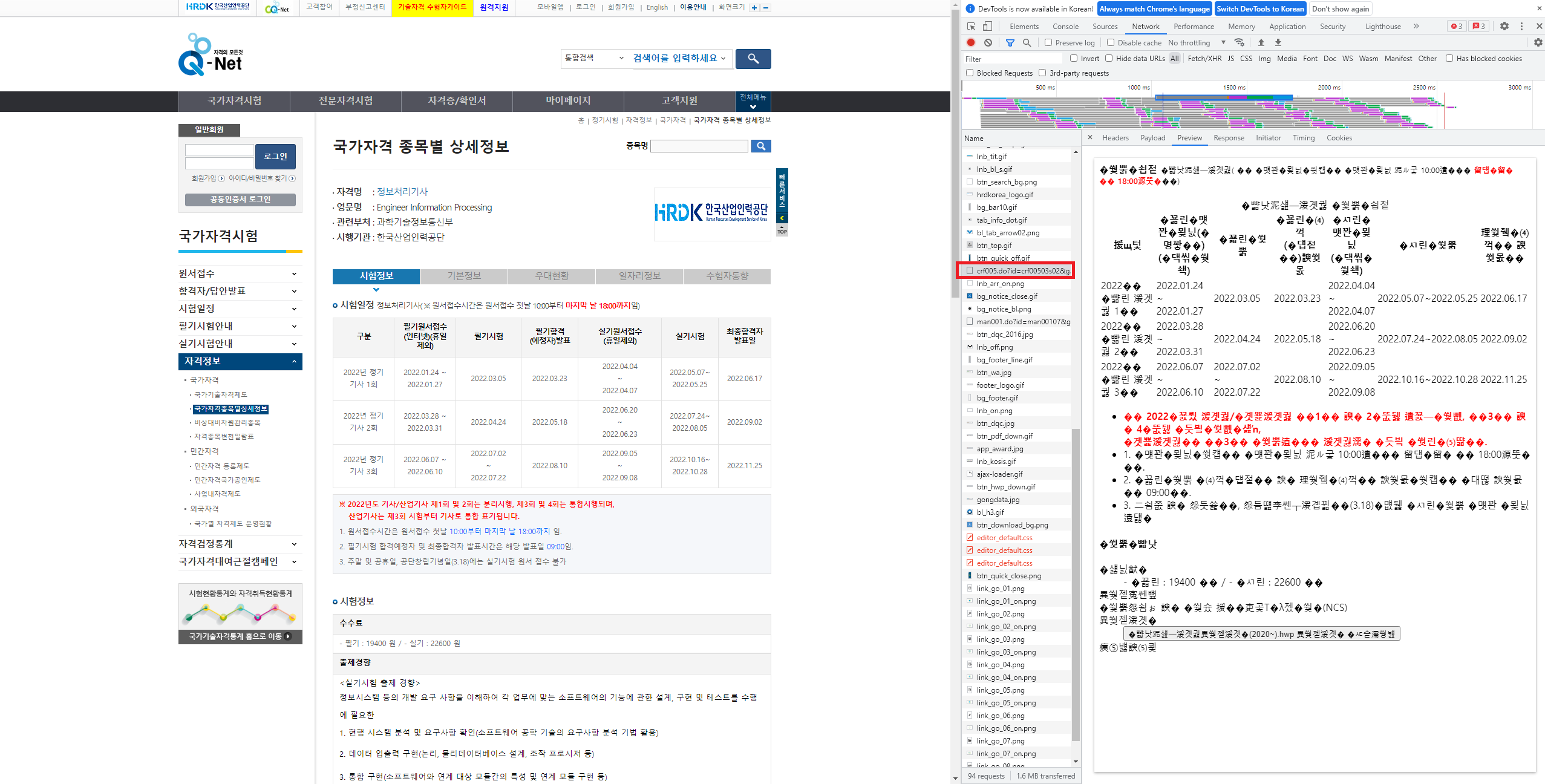The height and width of the screenshot is (784, 1545).
Task: Clear the network log
Action: pyautogui.click(x=988, y=42)
